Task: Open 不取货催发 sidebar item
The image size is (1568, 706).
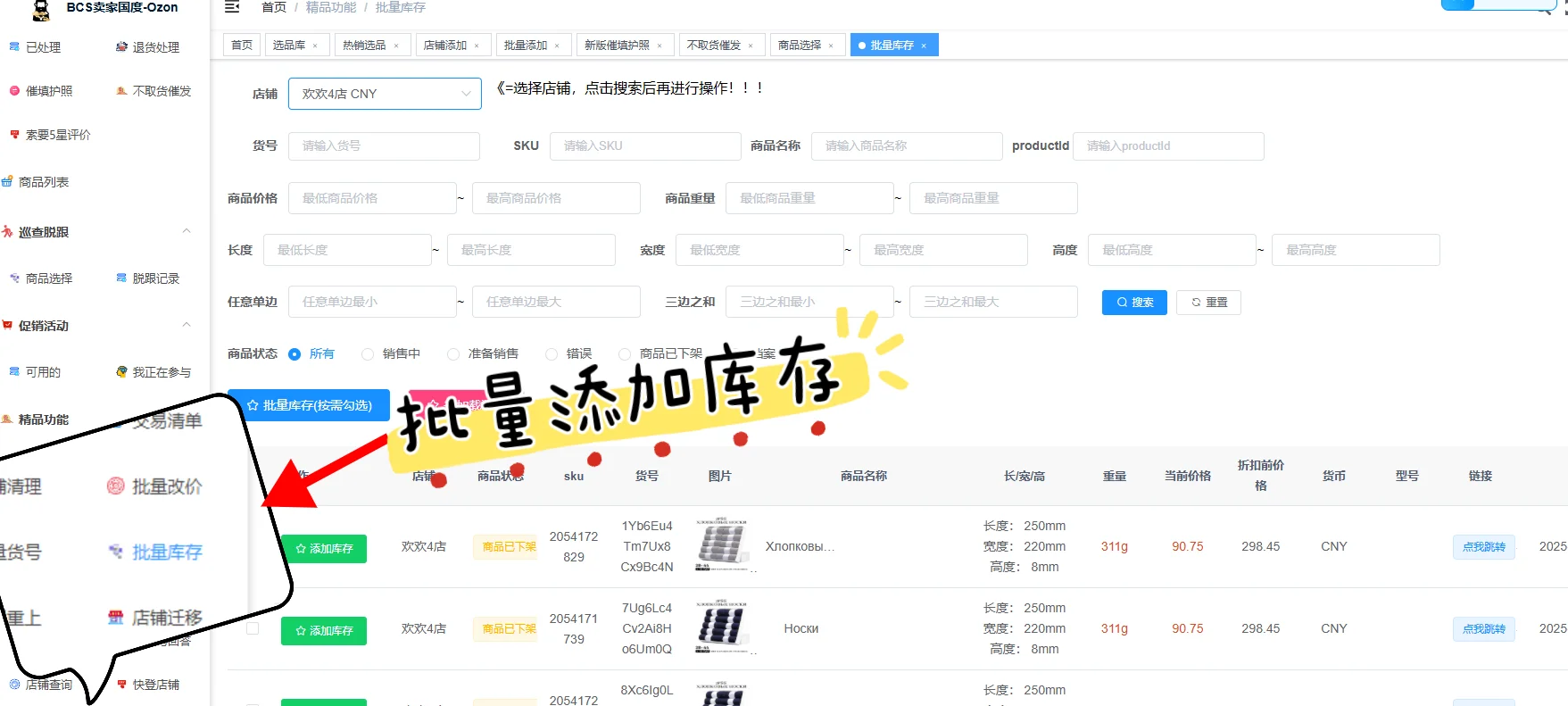Action: tap(153, 91)
